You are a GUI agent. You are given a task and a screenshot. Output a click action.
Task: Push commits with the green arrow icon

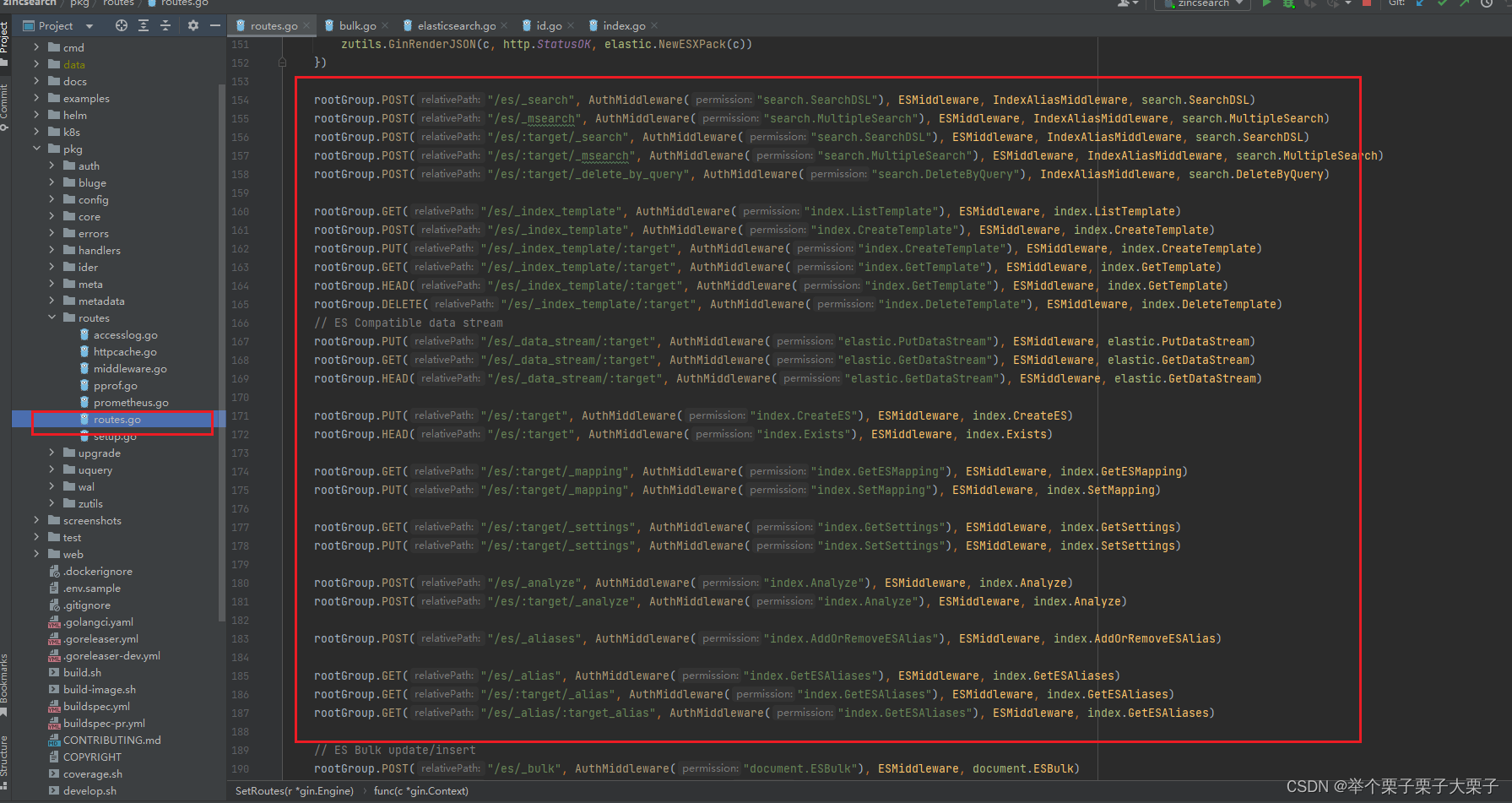(x=1466, y=4)
